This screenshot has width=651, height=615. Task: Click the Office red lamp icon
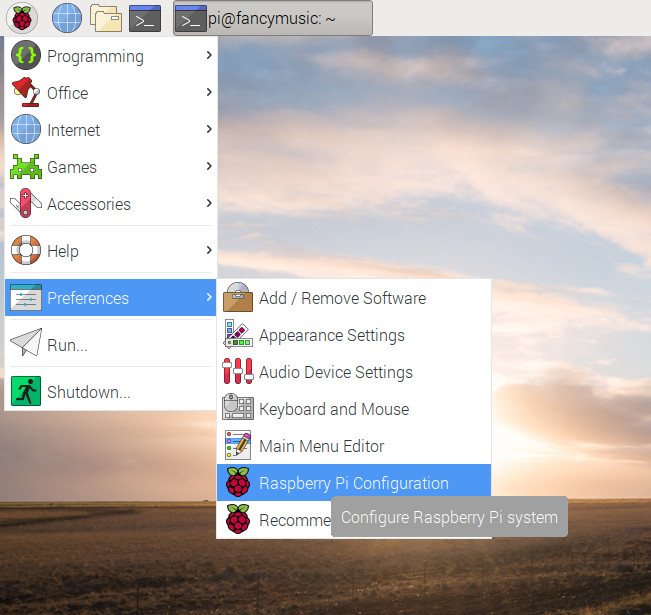pos(26,92)
